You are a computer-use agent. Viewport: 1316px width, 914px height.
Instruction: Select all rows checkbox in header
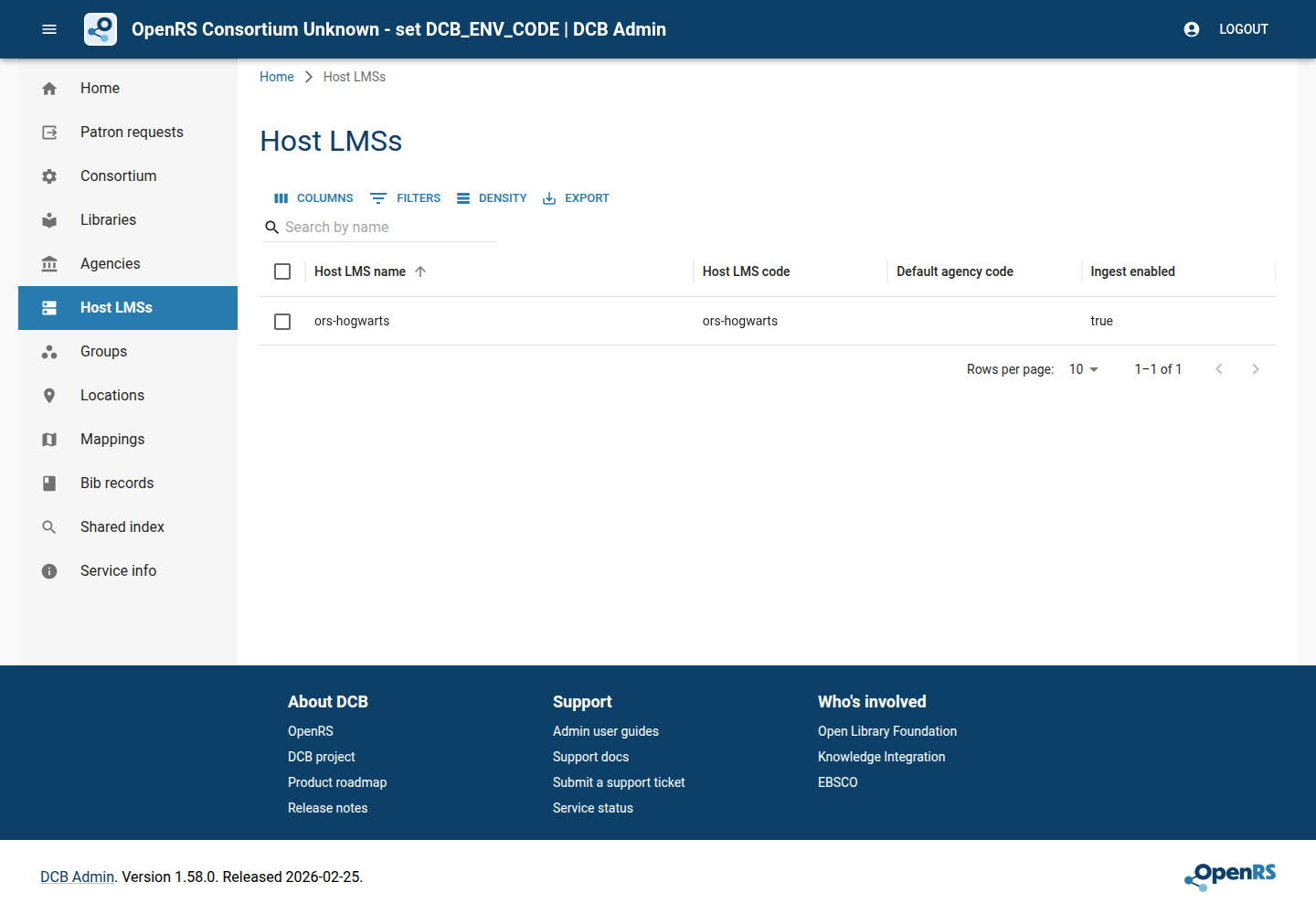(x=282, y=271)
